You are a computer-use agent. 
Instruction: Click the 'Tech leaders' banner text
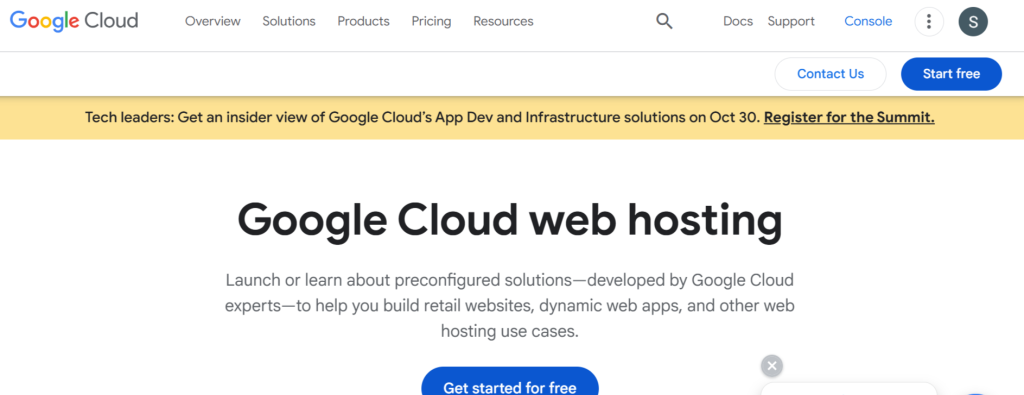[x=423, y=118]
